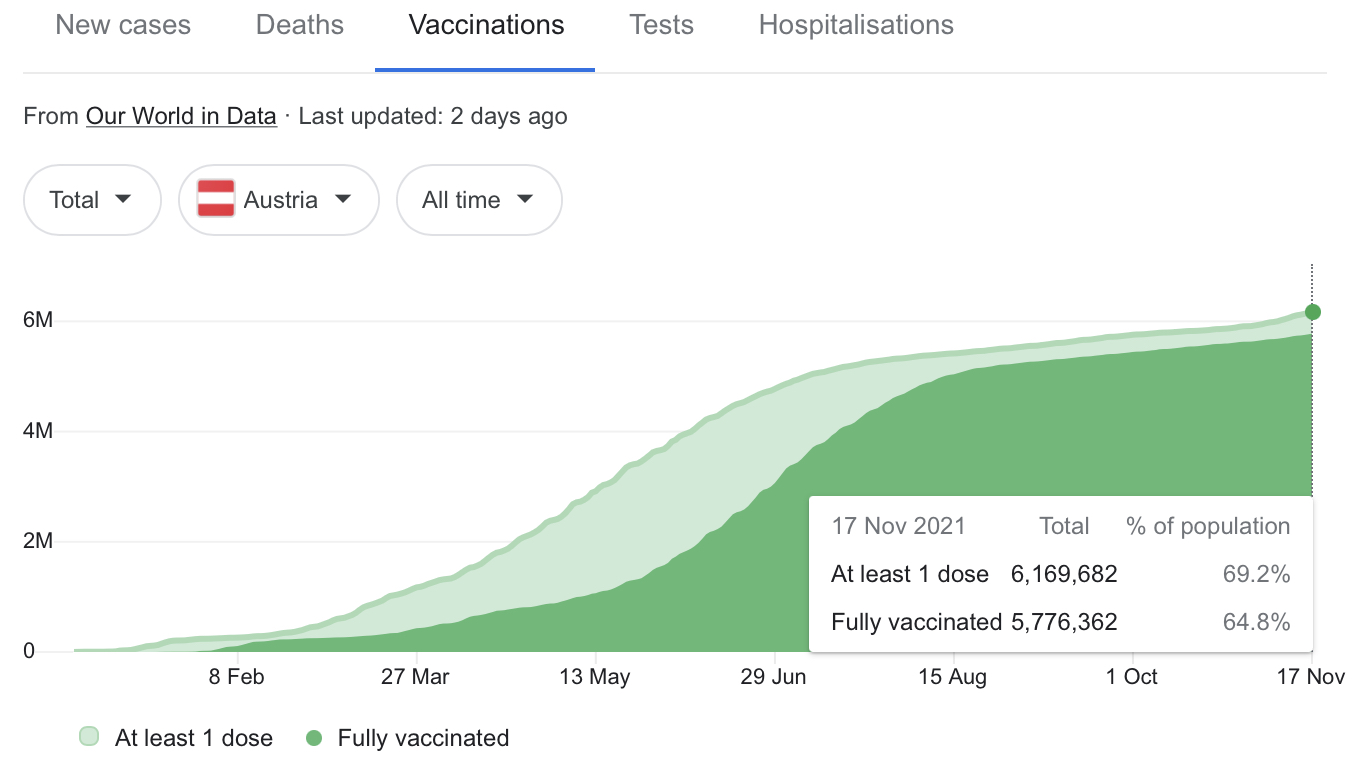Click the Austria flag icon

[x=216, y=199]
